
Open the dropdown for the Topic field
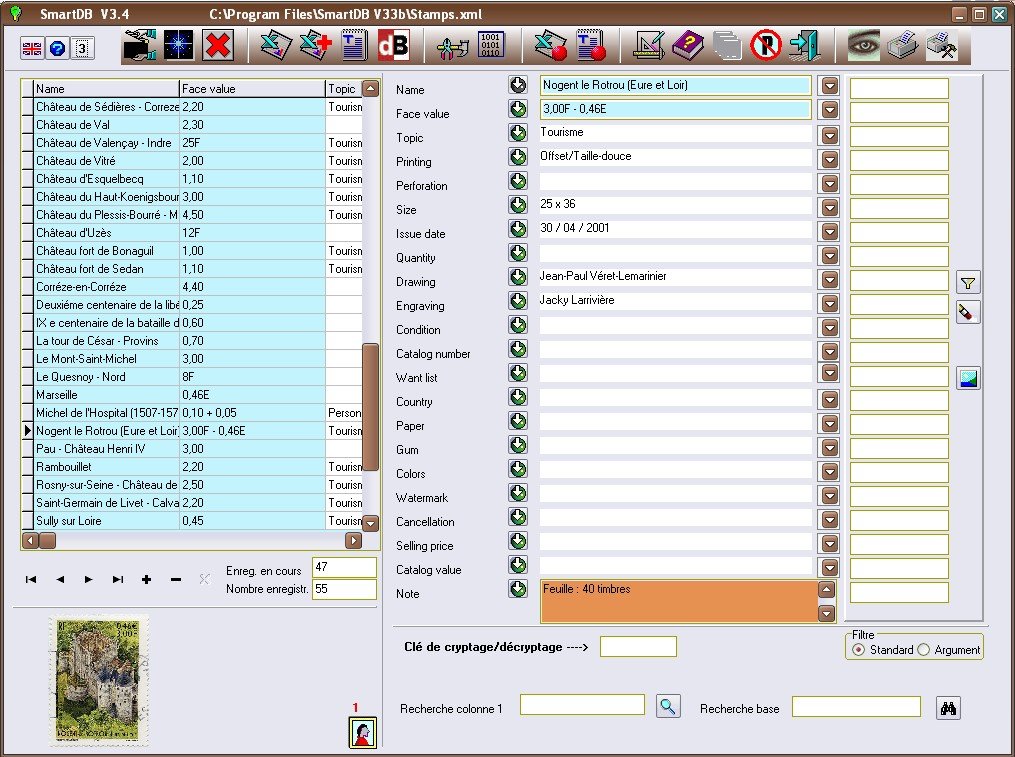(829, 133)
